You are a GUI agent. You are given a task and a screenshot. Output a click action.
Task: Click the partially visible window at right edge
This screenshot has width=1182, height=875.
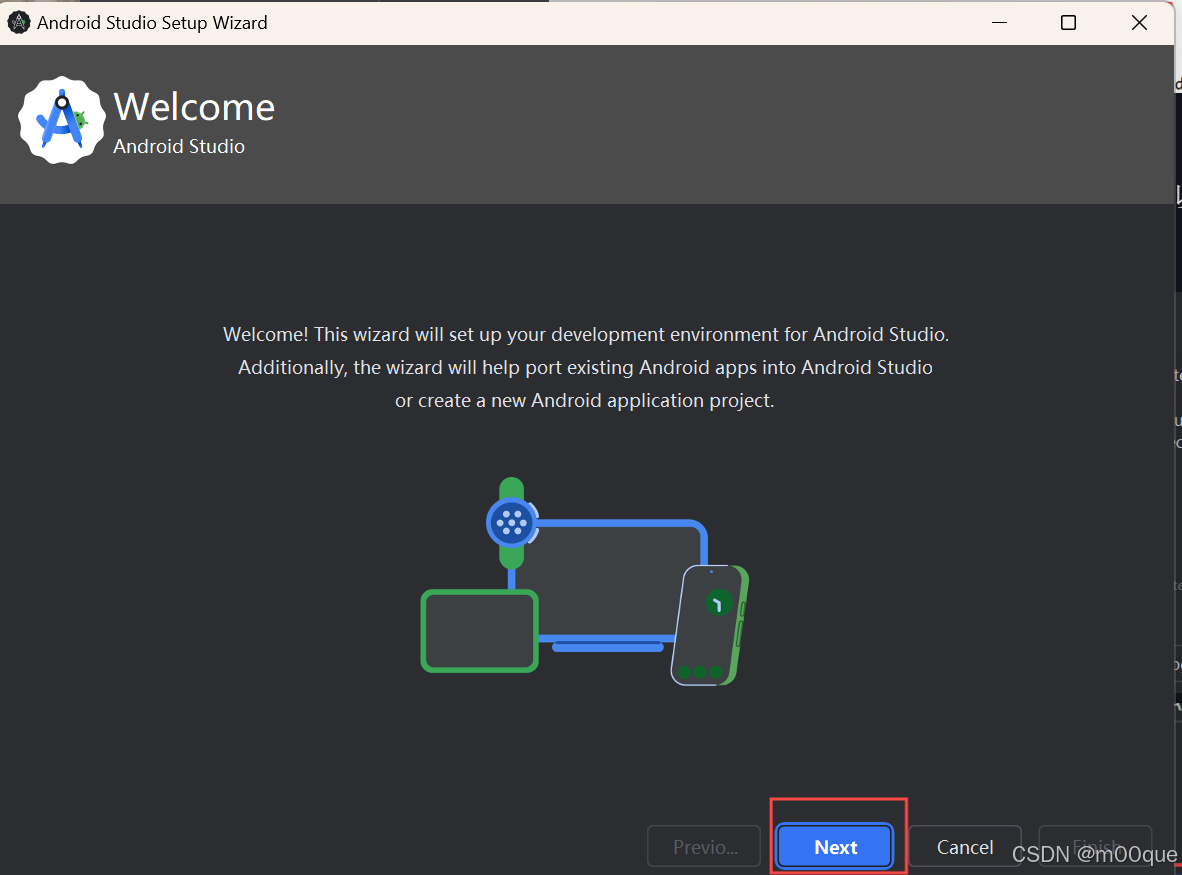tap(1178, 400)
